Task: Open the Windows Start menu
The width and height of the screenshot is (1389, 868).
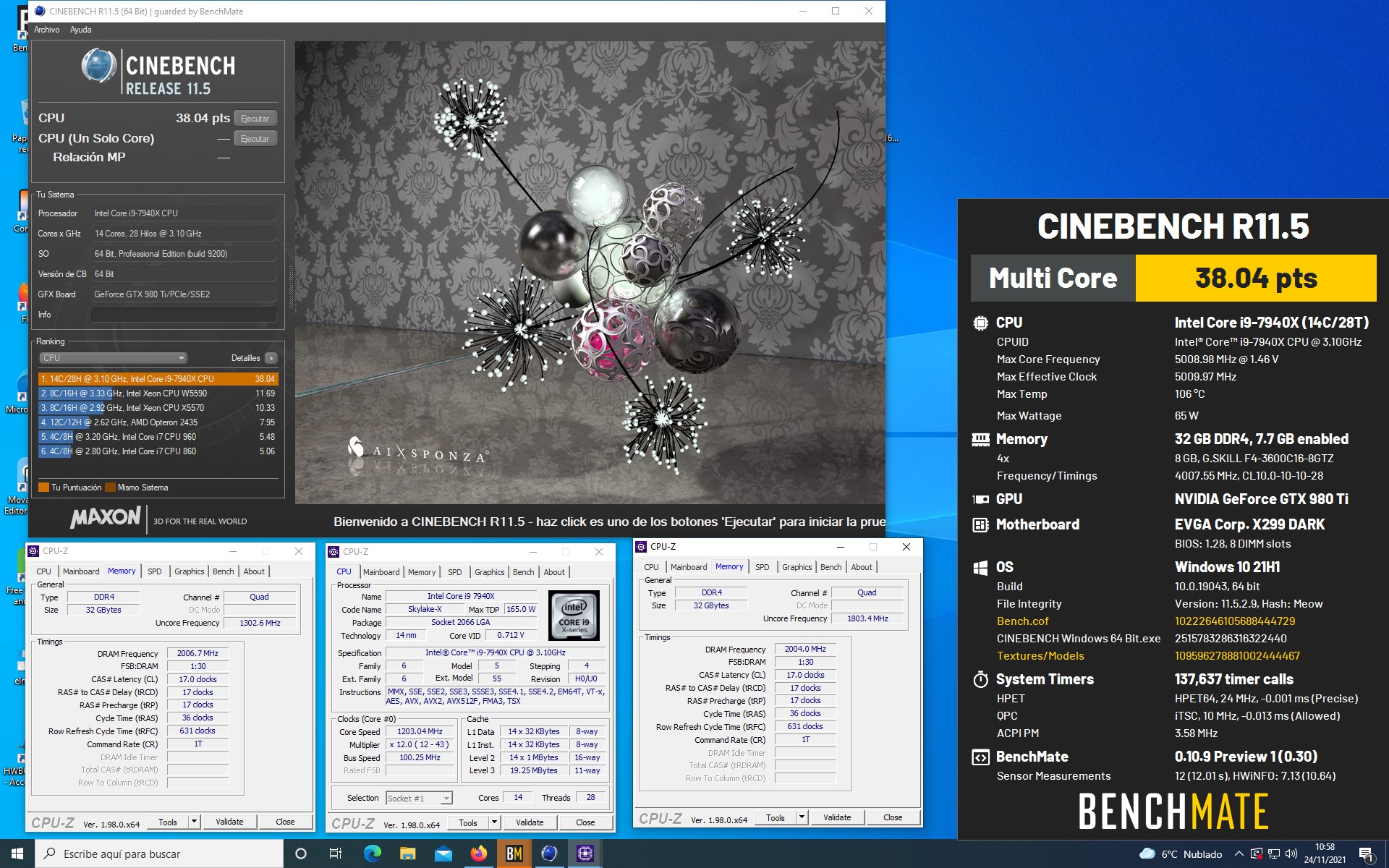Action: [17, 854]
